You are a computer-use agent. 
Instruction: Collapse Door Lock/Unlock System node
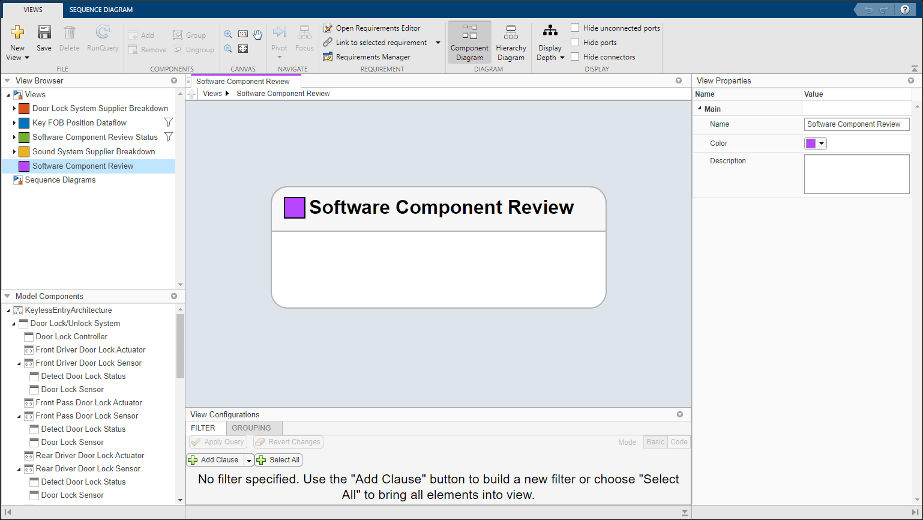click(14, 323)
